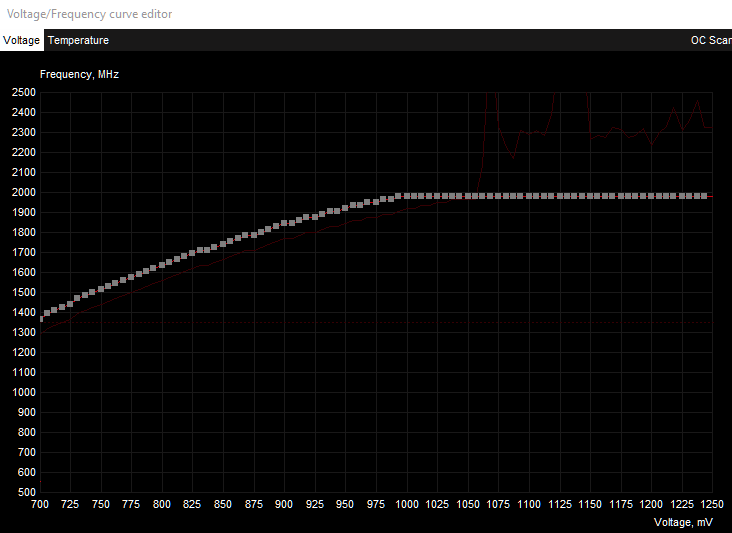
Task: Select the leftmost curve point at 700 mV
Action: [x=41, y=319]
